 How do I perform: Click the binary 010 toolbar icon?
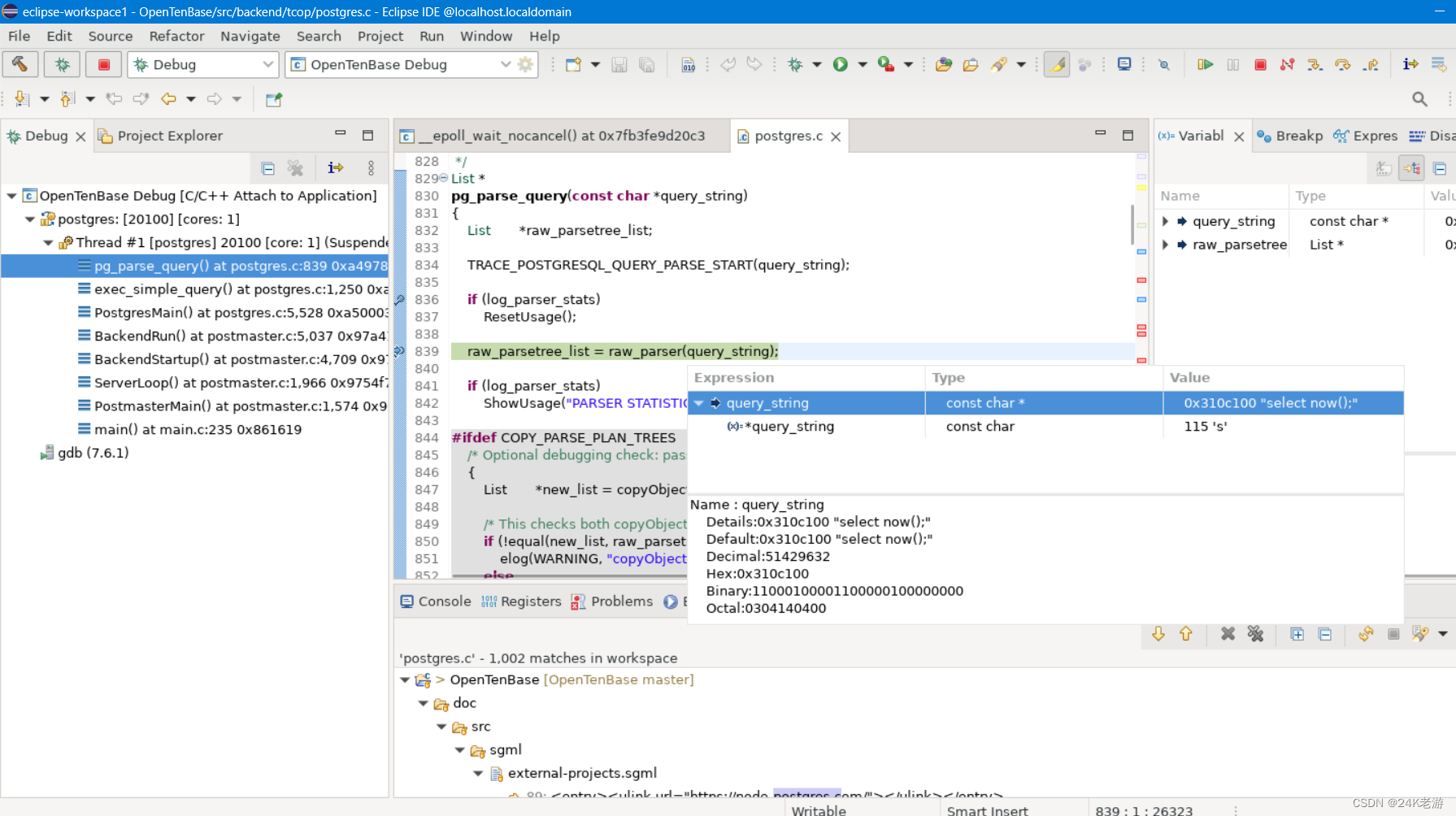click(688, 64)
